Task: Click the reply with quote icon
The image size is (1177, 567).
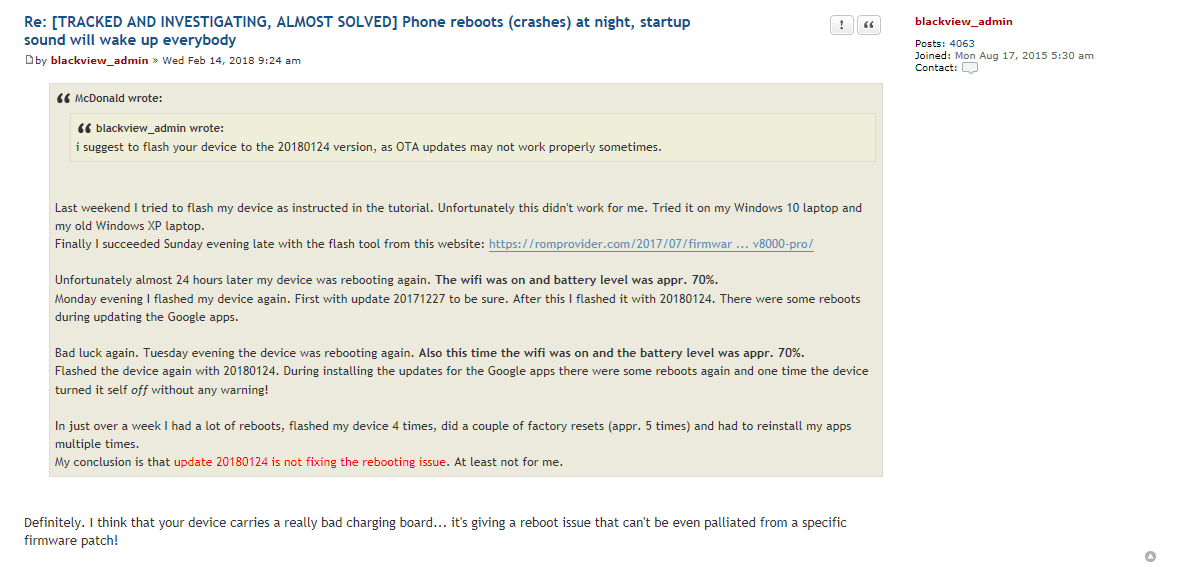Action: tap(868, 26)
